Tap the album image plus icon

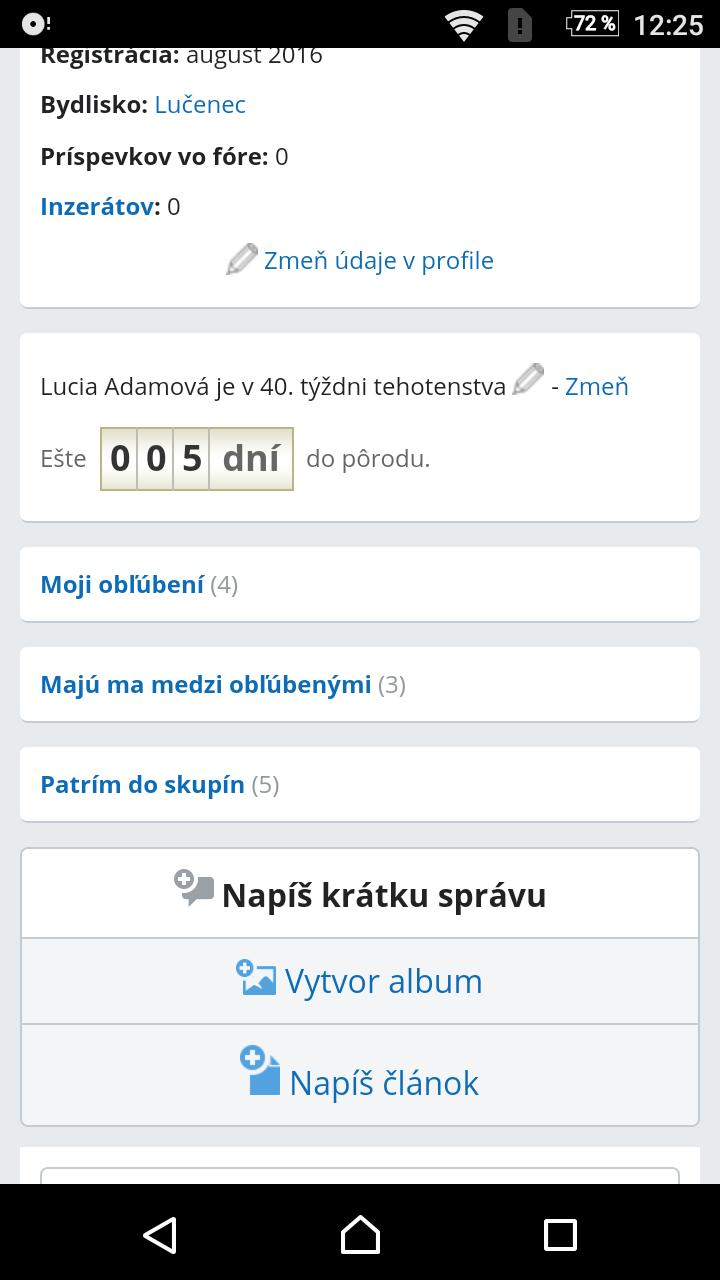(x=256, y=977)
